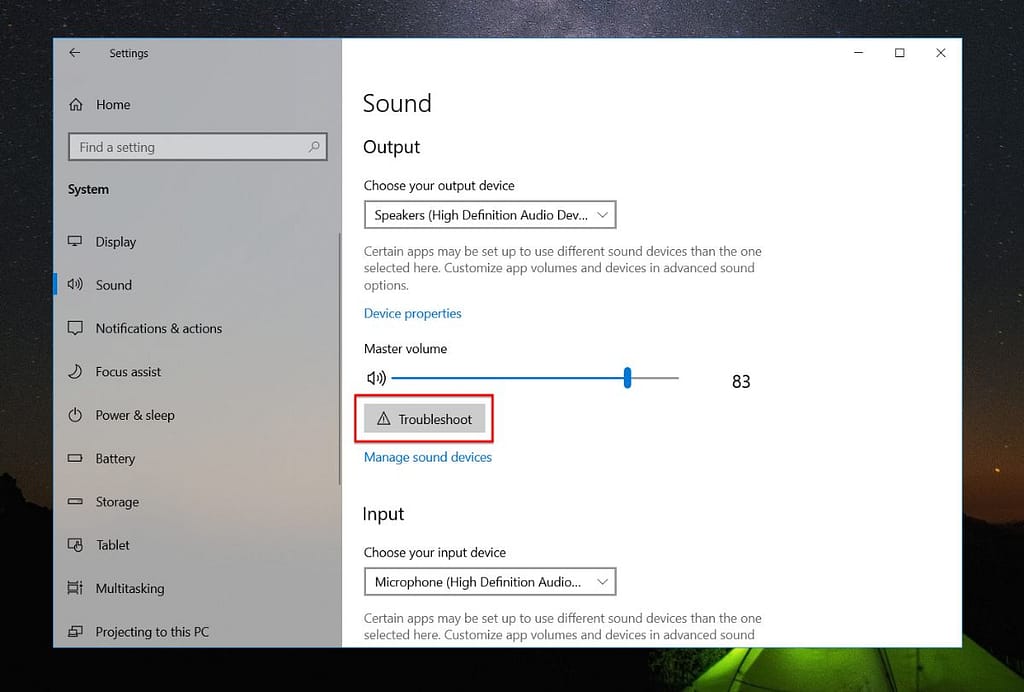Image resolution: width=1024 pixels, height=692 pixels.
Task: Click the Projecting to this PC icon
Action: (x=75, y=631)
